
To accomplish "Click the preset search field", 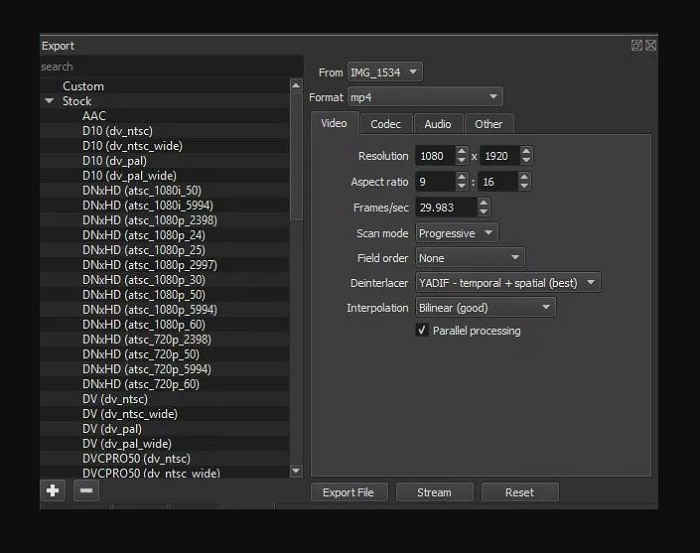I will tap(170, 67).
